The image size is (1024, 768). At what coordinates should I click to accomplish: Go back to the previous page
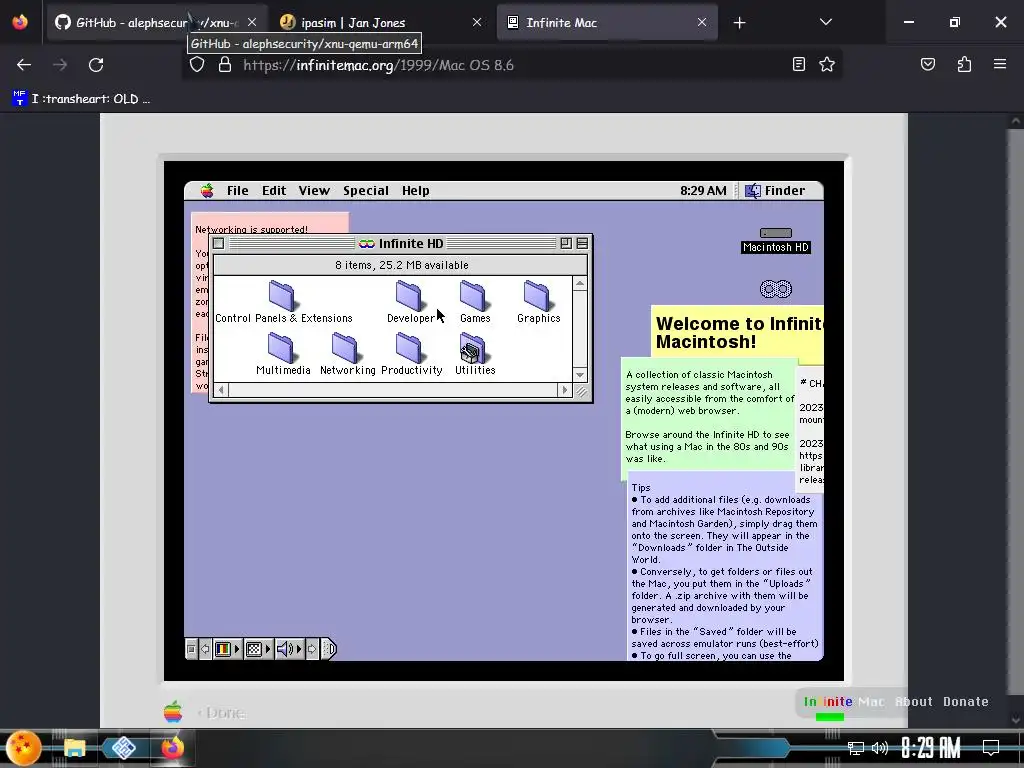[24, 65]
